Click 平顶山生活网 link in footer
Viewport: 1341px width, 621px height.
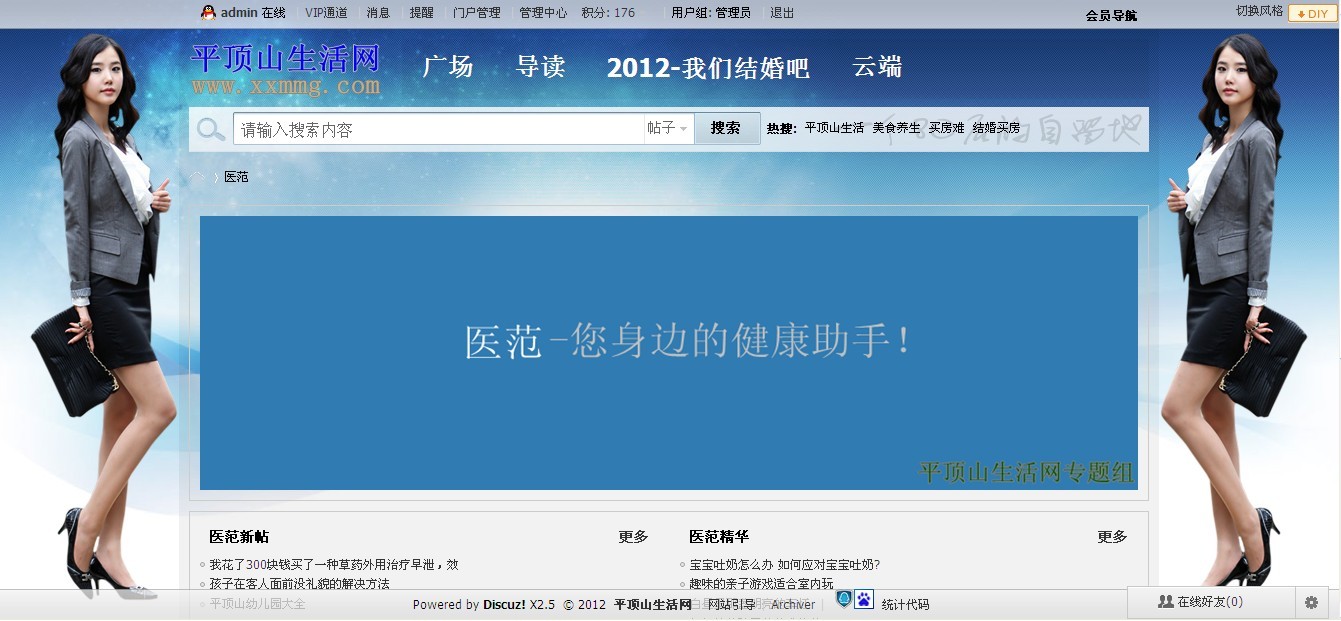coord(653,605)
